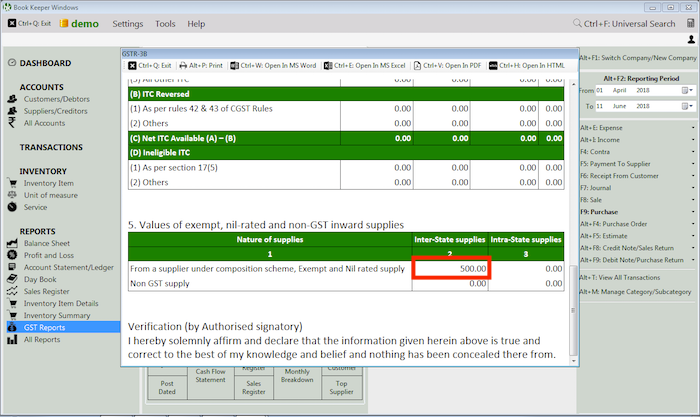Click Alt+T: View All Transactions
Image resolution: width=700 pixels, height=417 pixels.
tap(620, 278)
